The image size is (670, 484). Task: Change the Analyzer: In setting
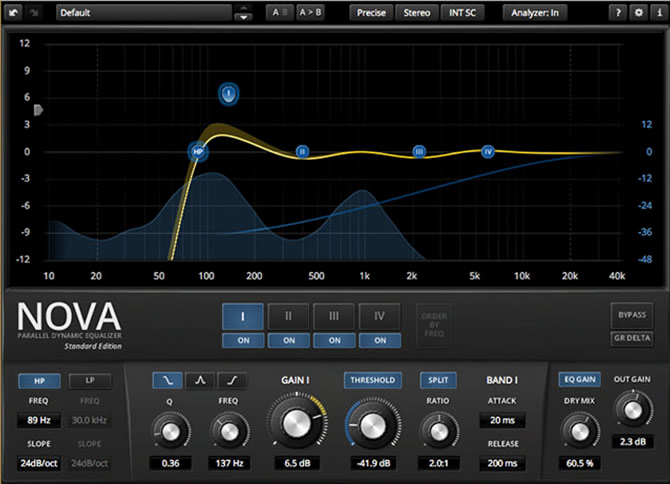(x=535, y=13)
